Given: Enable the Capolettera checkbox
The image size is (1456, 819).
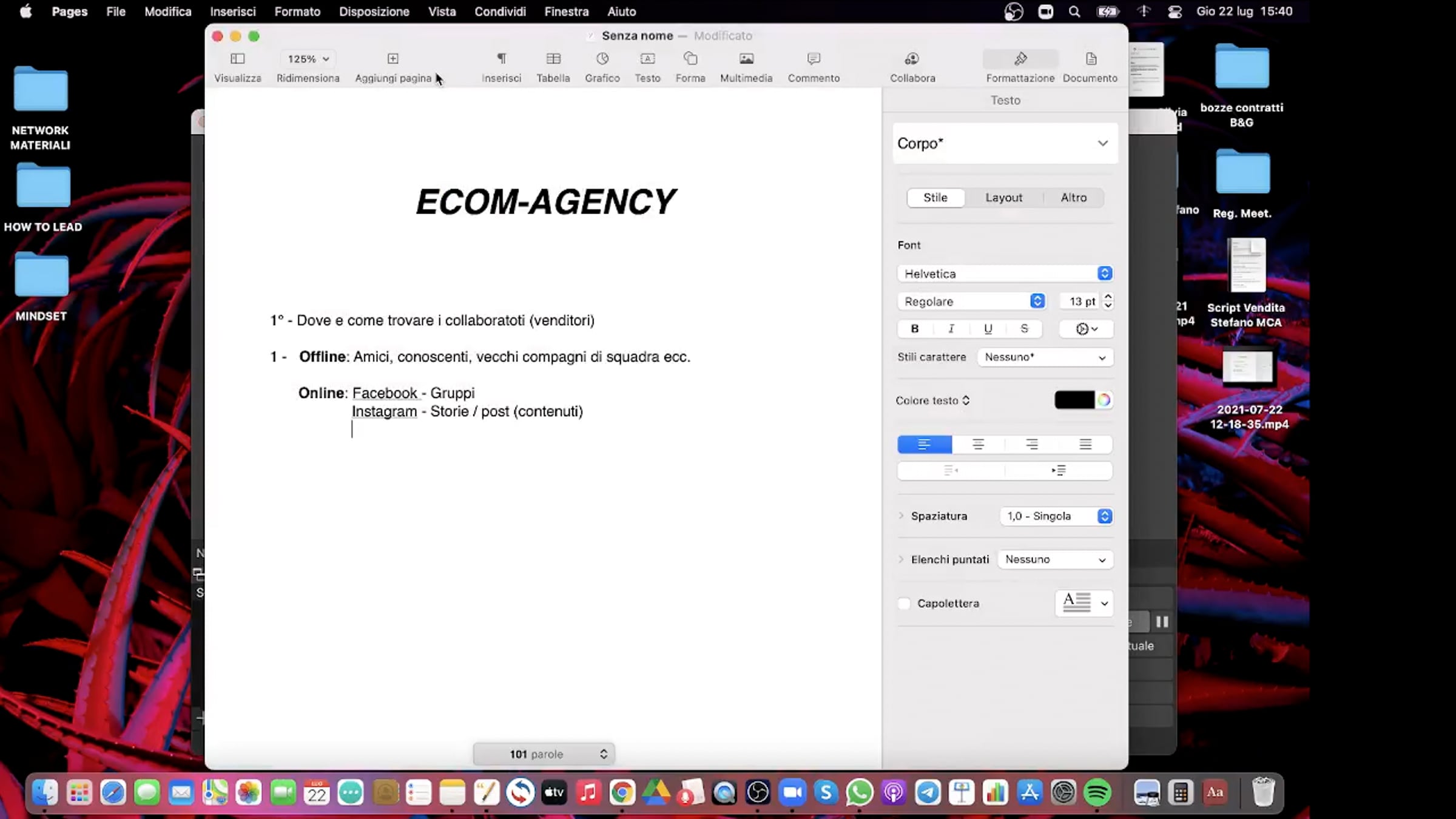Looking at the screenshot, I should coord(904,604).
